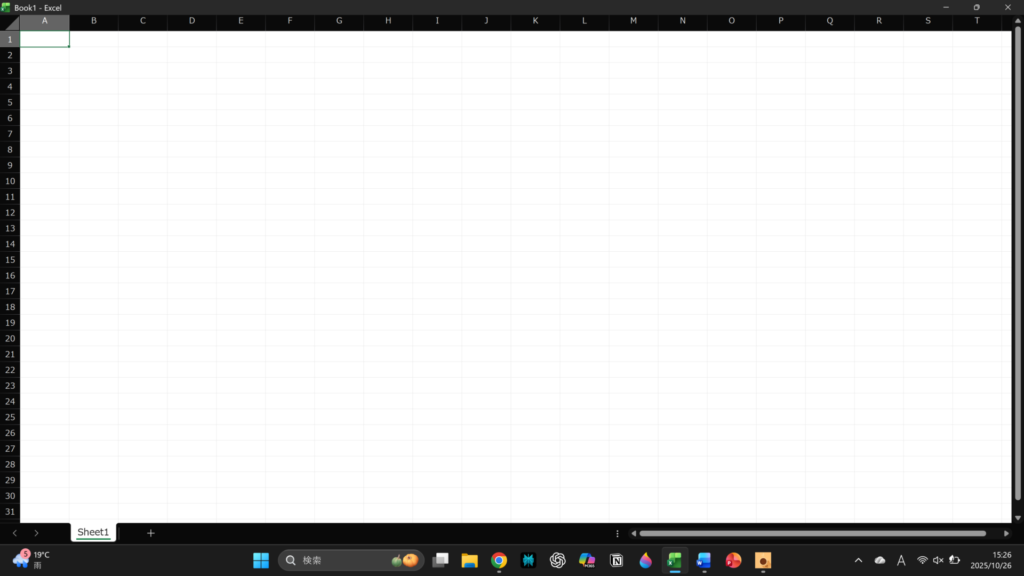Launch PowerPoint from the taskbar

733,561
